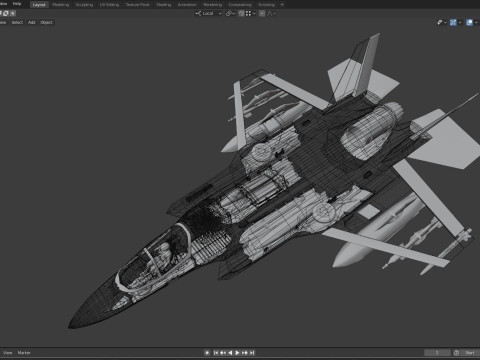Toggle the snapping magnet
This screenshot has height=360, width=480.
click(241, 13)
